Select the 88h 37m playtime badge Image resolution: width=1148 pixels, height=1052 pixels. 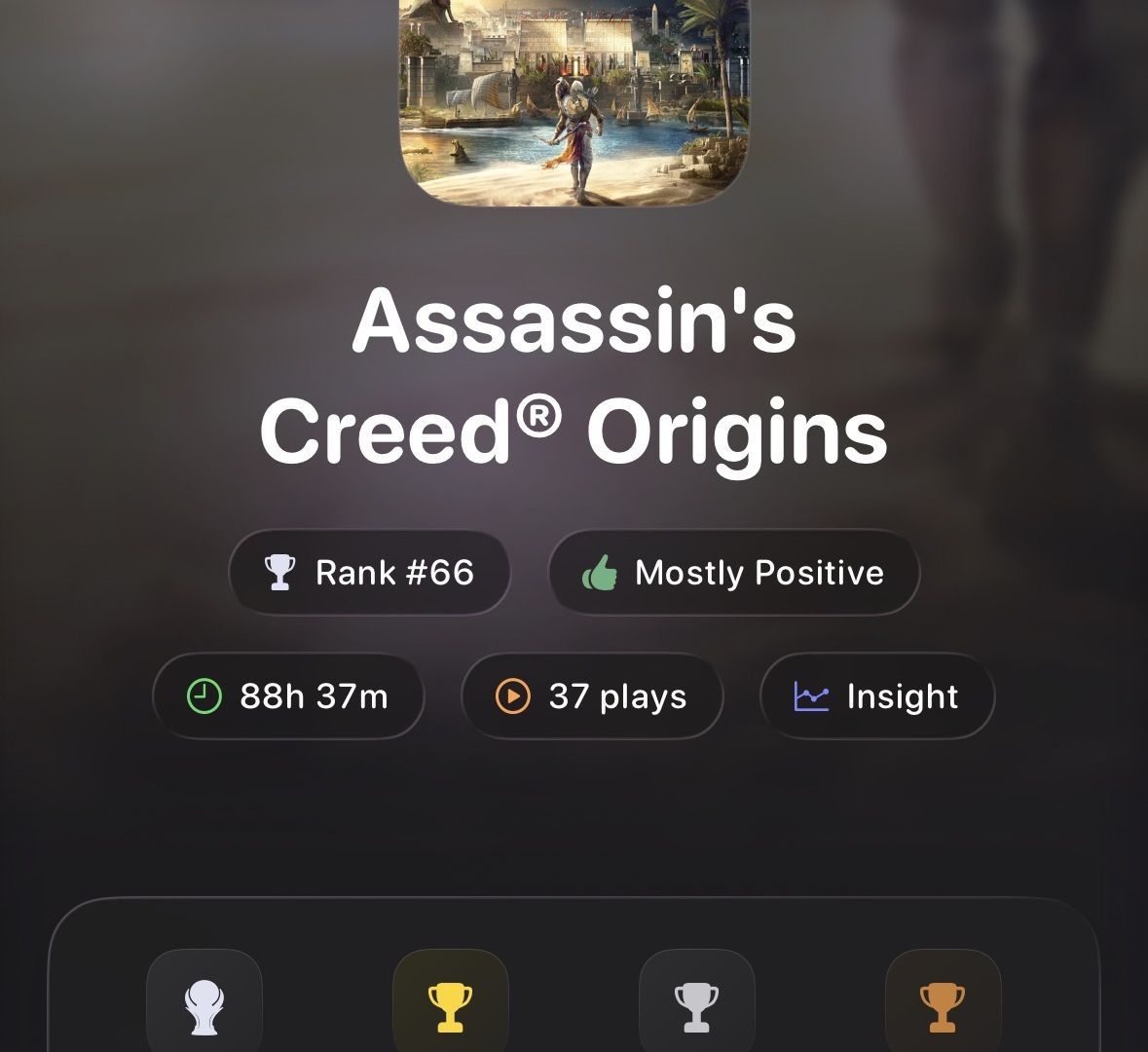pos(288,695)
